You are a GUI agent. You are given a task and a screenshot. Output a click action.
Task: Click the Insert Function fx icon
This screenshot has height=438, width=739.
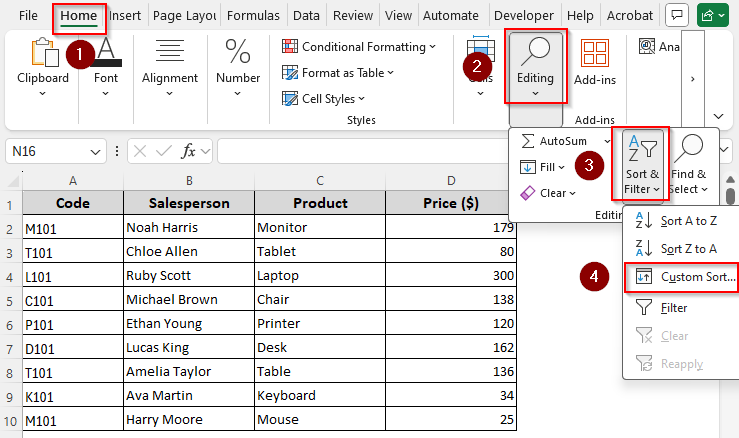click(x=188, y=151)
